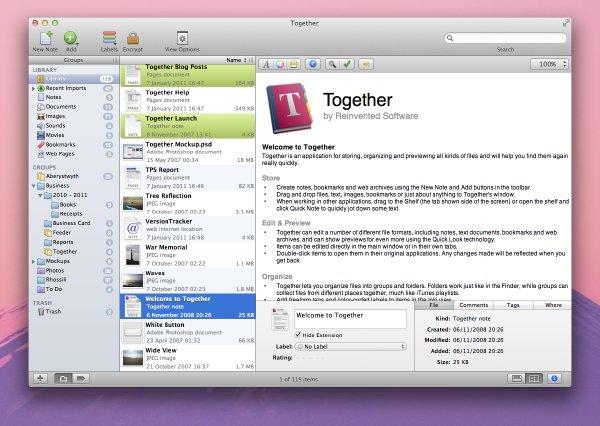This screenshot has height=426, width=600.
Task: Switch to the File info tab
Action: (x=434, y=305)
